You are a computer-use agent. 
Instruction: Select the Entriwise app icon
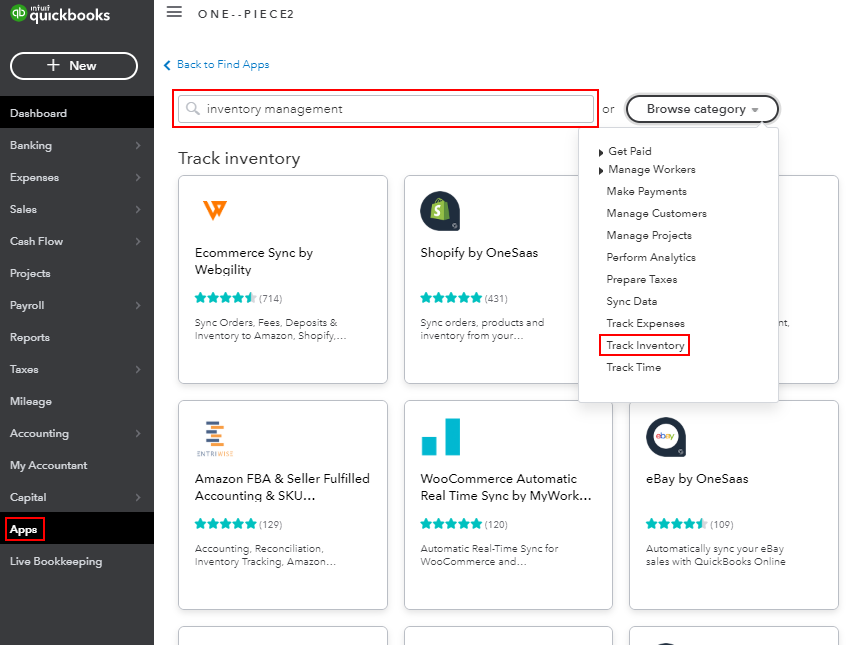(215, 437)
